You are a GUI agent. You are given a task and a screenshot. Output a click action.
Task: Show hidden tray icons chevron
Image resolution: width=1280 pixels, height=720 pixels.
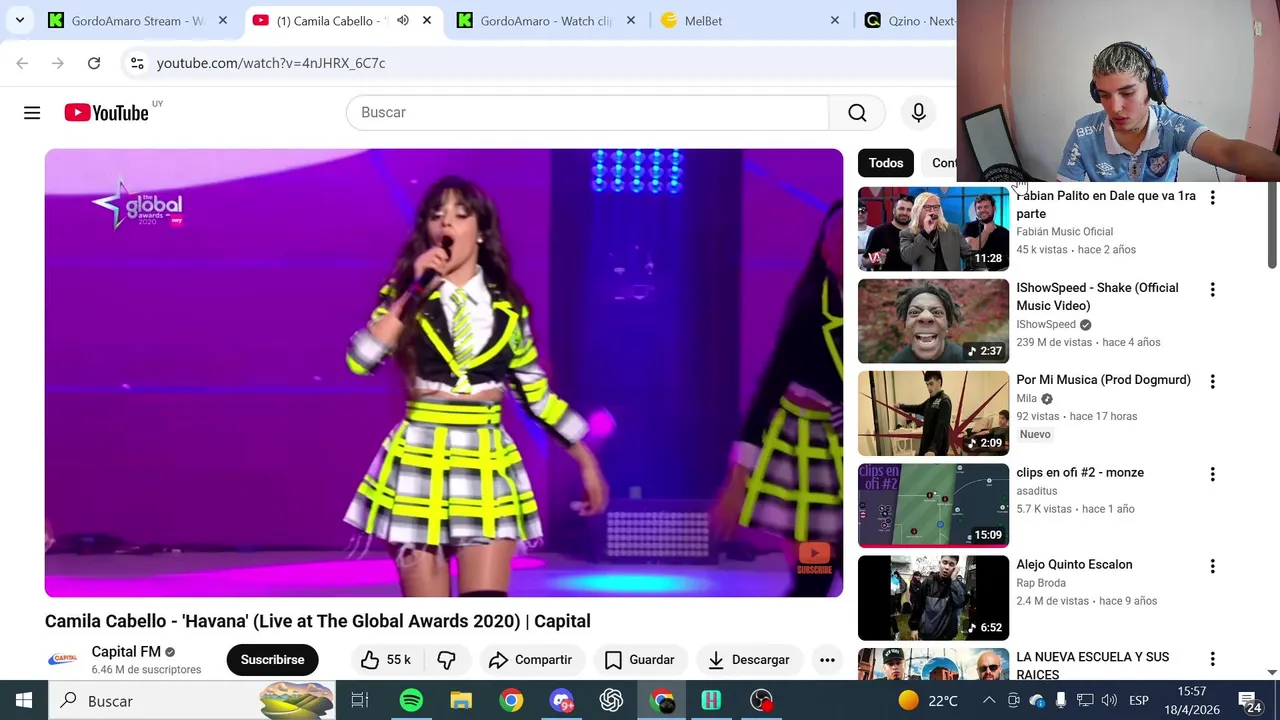(x=989, y=701)
